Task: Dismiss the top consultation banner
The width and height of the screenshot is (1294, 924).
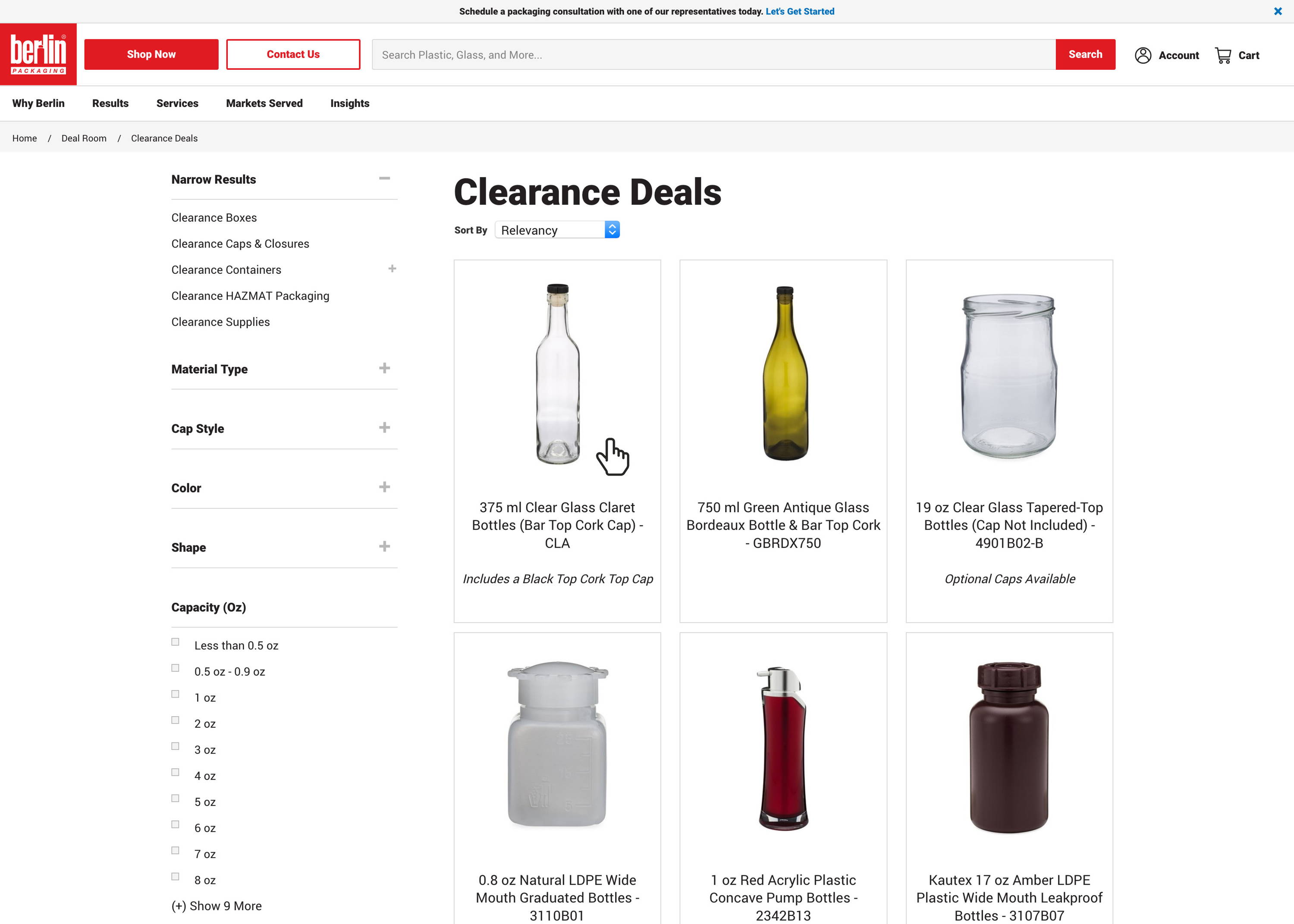Action: (1278, 11)
